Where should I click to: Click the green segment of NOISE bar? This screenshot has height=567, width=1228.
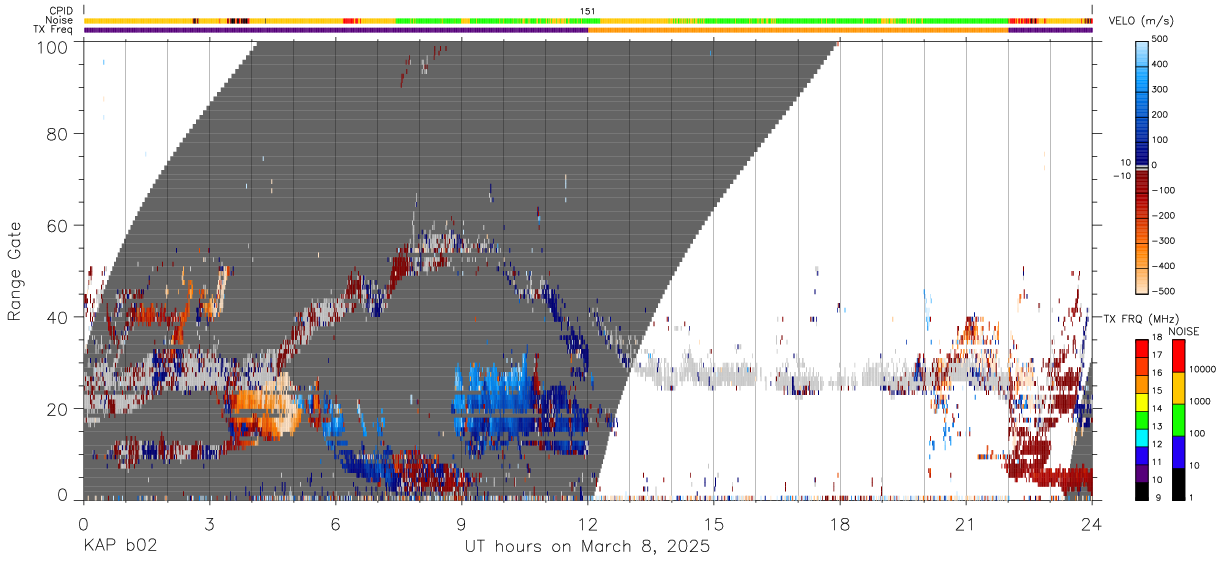pyautogui.click(x=1179, y=418)
